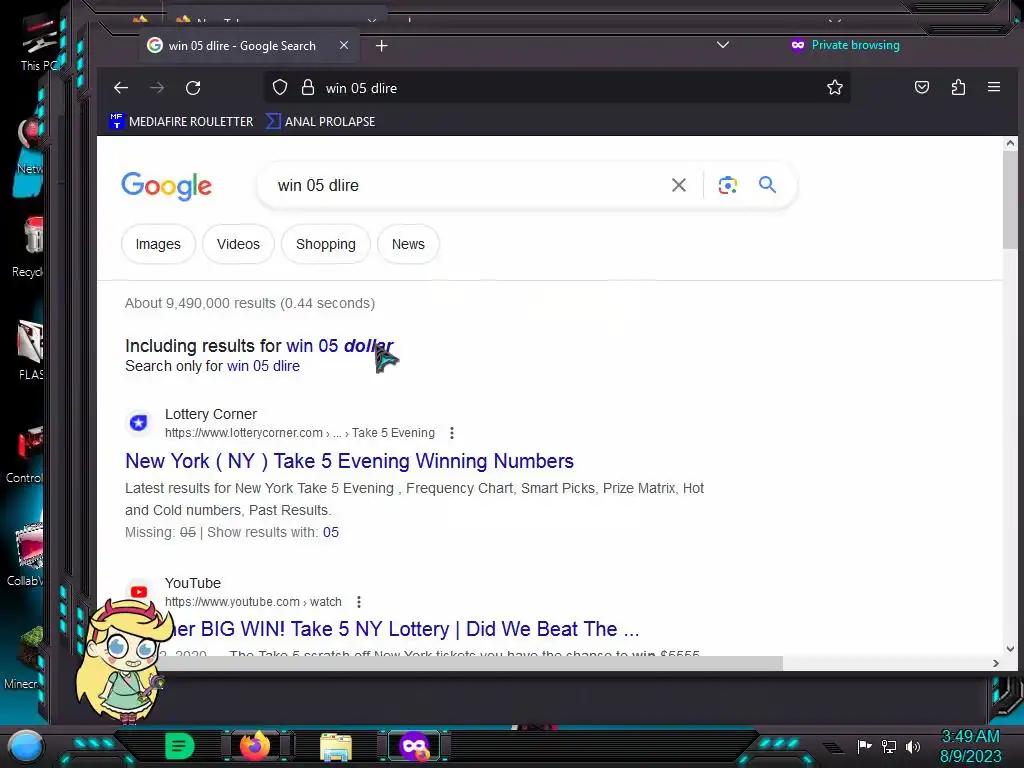Click the volume speaker tray icon
This screenshot has height=768, width=1024.
point(913,746)
